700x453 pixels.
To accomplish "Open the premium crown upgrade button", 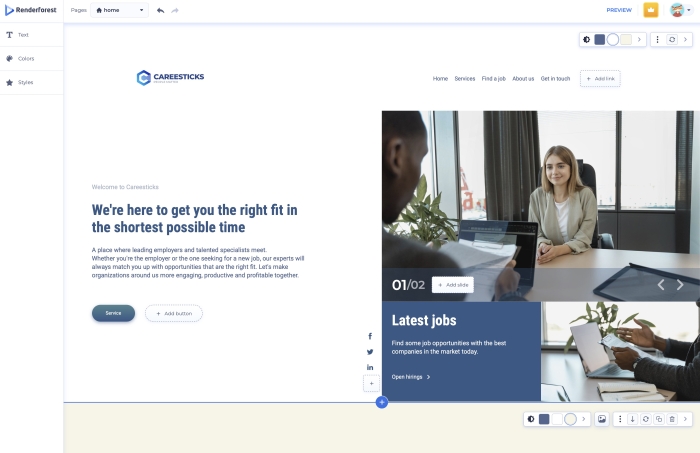I will (651, 10).
